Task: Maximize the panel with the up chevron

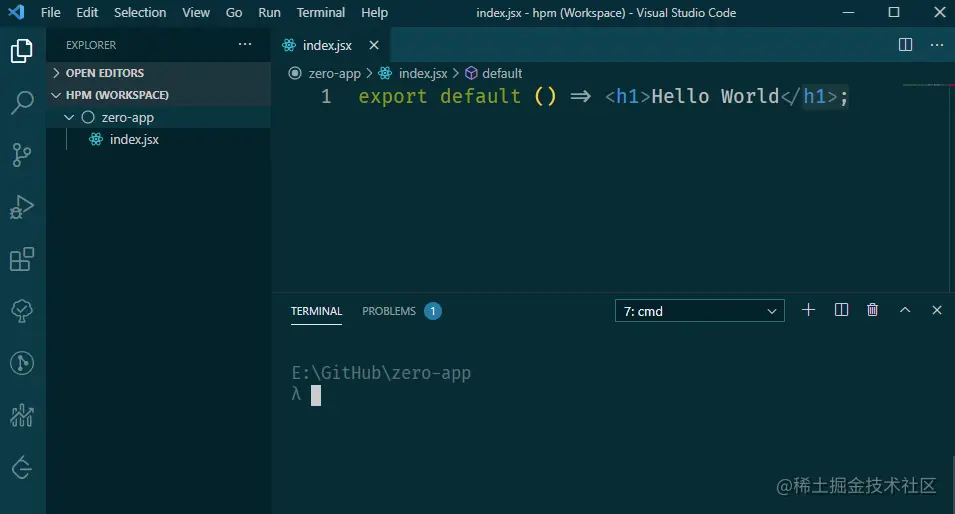Action: coord(905,310)
